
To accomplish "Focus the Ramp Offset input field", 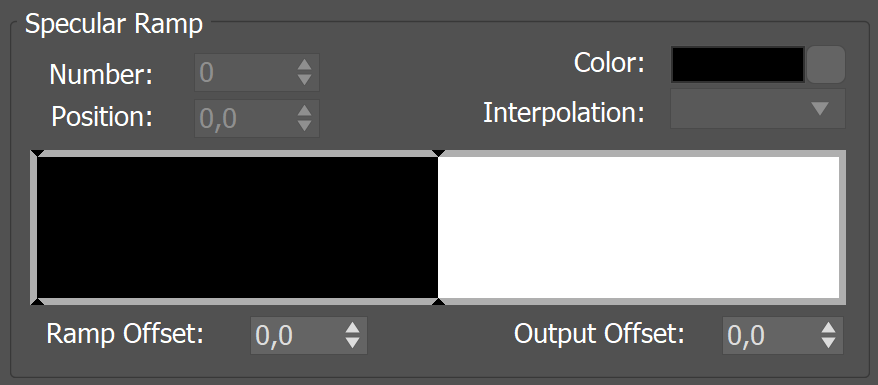I will [297, 335].
